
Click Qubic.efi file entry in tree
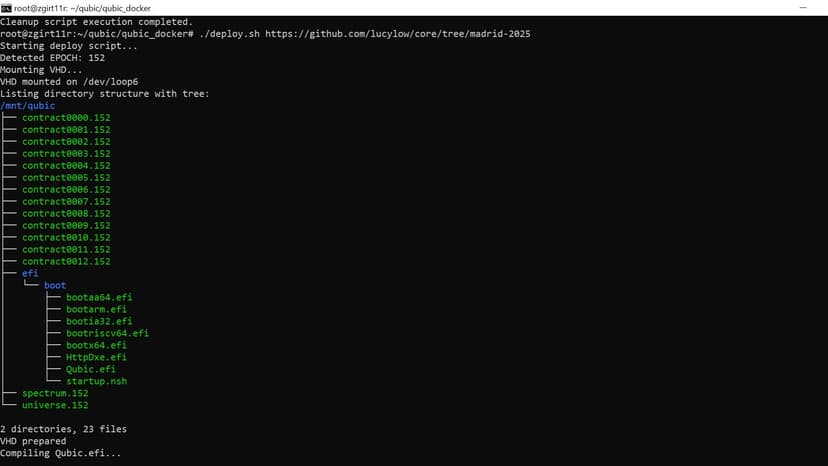pos(91,369)
